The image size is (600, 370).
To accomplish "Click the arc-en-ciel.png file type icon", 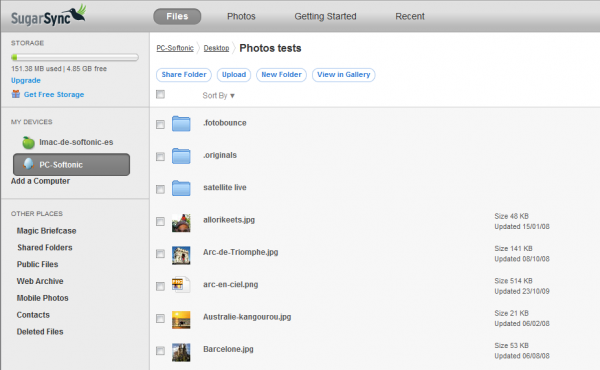I will 181,285.
